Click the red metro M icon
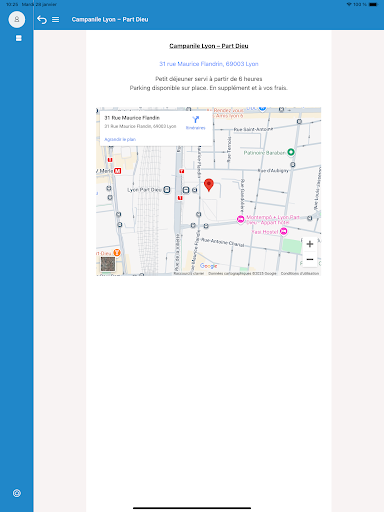Viewport: 384px width, 512px height. pyautogui.click(x=117, y=171)
